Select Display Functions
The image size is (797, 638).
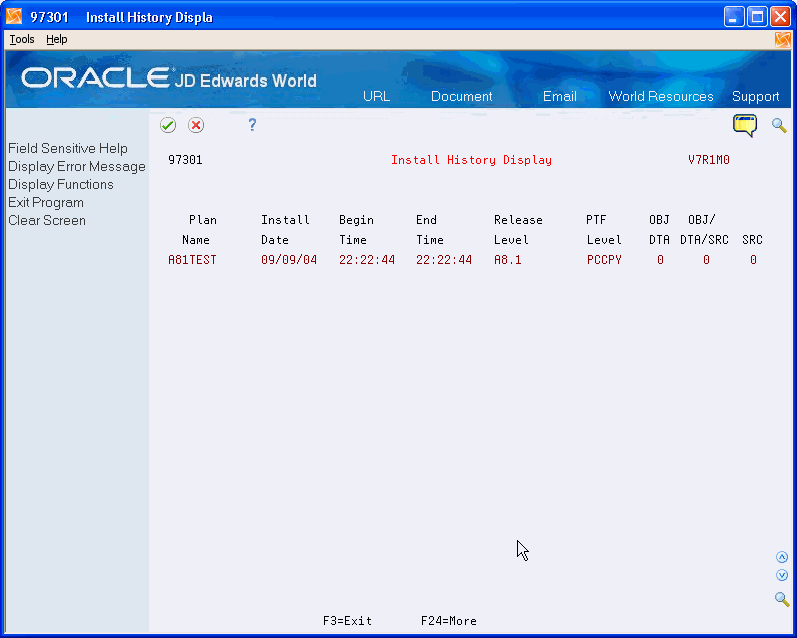[x=60, y=185]
